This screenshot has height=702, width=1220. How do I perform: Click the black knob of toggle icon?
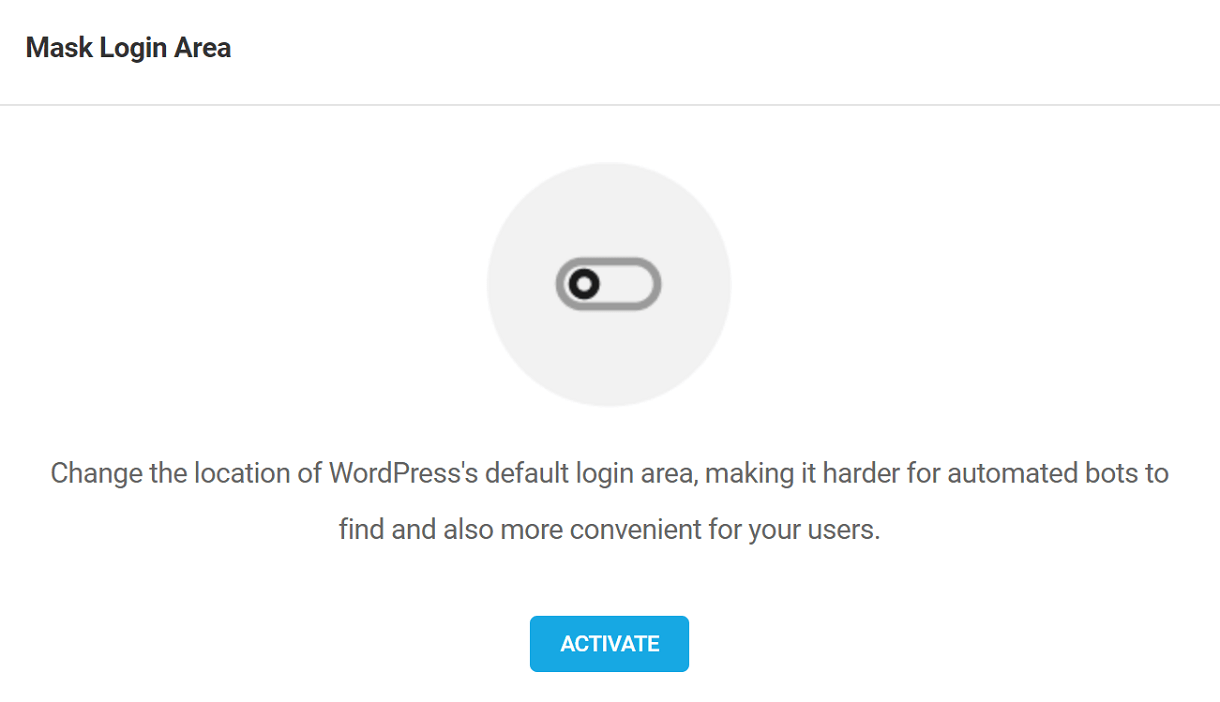(584, 285)
